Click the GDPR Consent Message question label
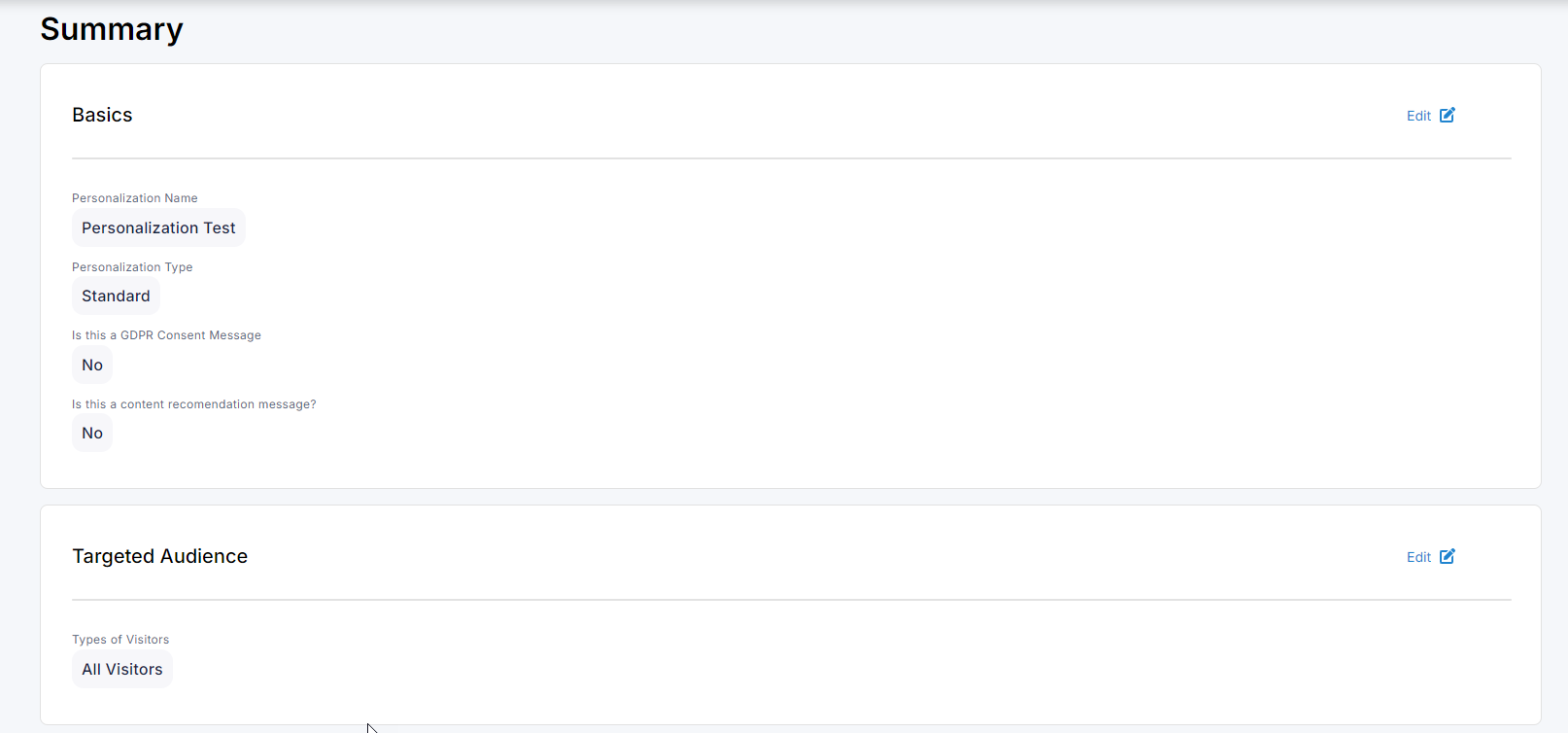The width and height of the screenshot is (1568, 733). point(166,335)
